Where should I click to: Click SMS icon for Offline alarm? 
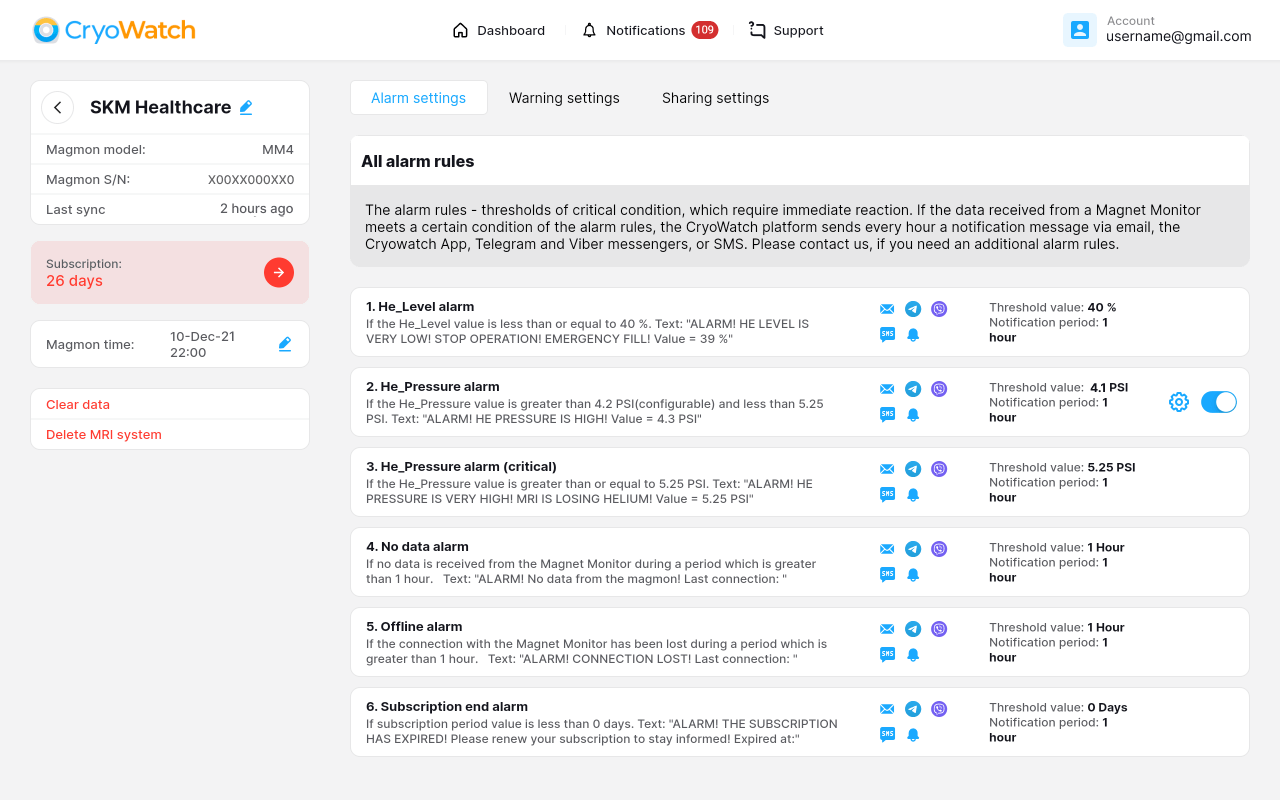tap(887, 655)
